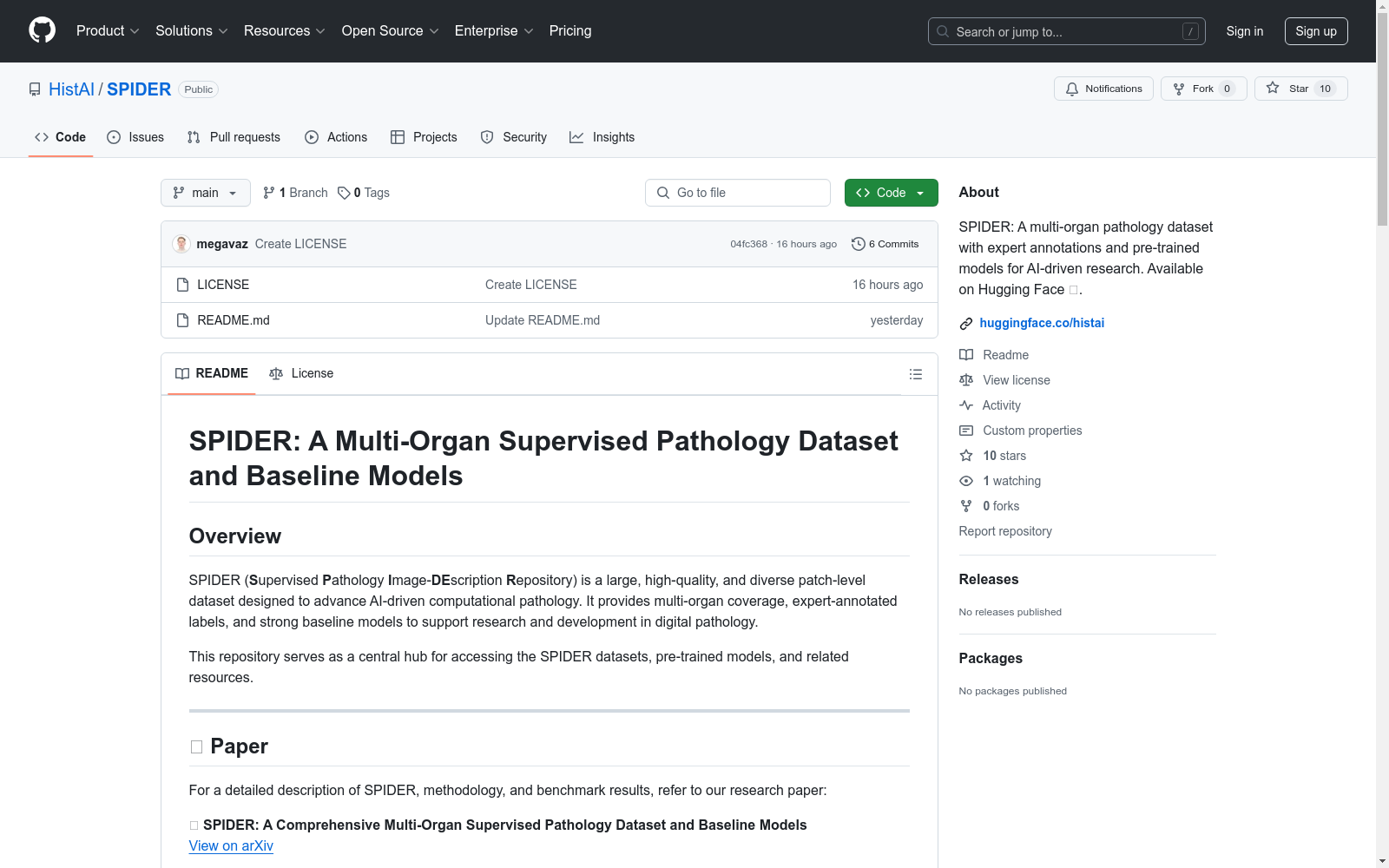Click the Update README.md commit message

point(543,320)
